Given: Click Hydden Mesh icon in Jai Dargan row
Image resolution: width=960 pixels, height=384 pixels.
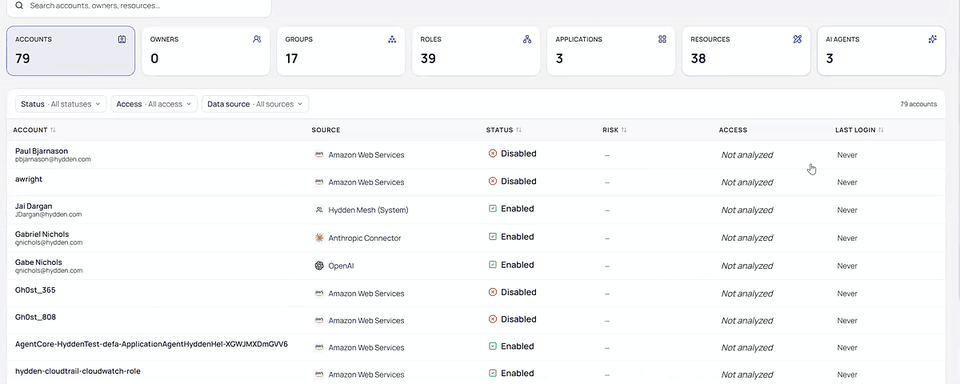Looking at the screenshot, I should (x=319, y=210).
